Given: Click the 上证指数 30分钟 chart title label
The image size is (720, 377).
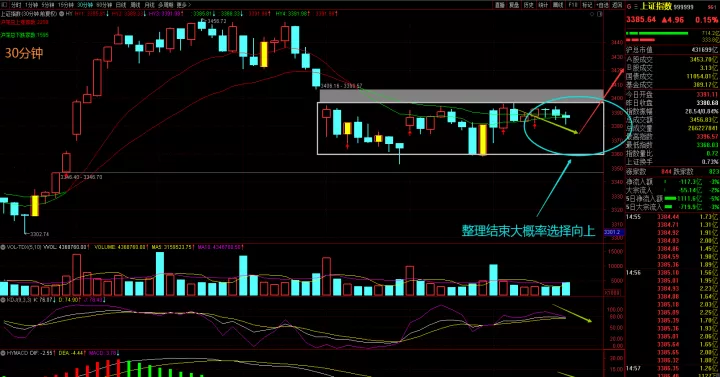Looking at the screenshot, I should pyautogui.click(x=29, y=14).
